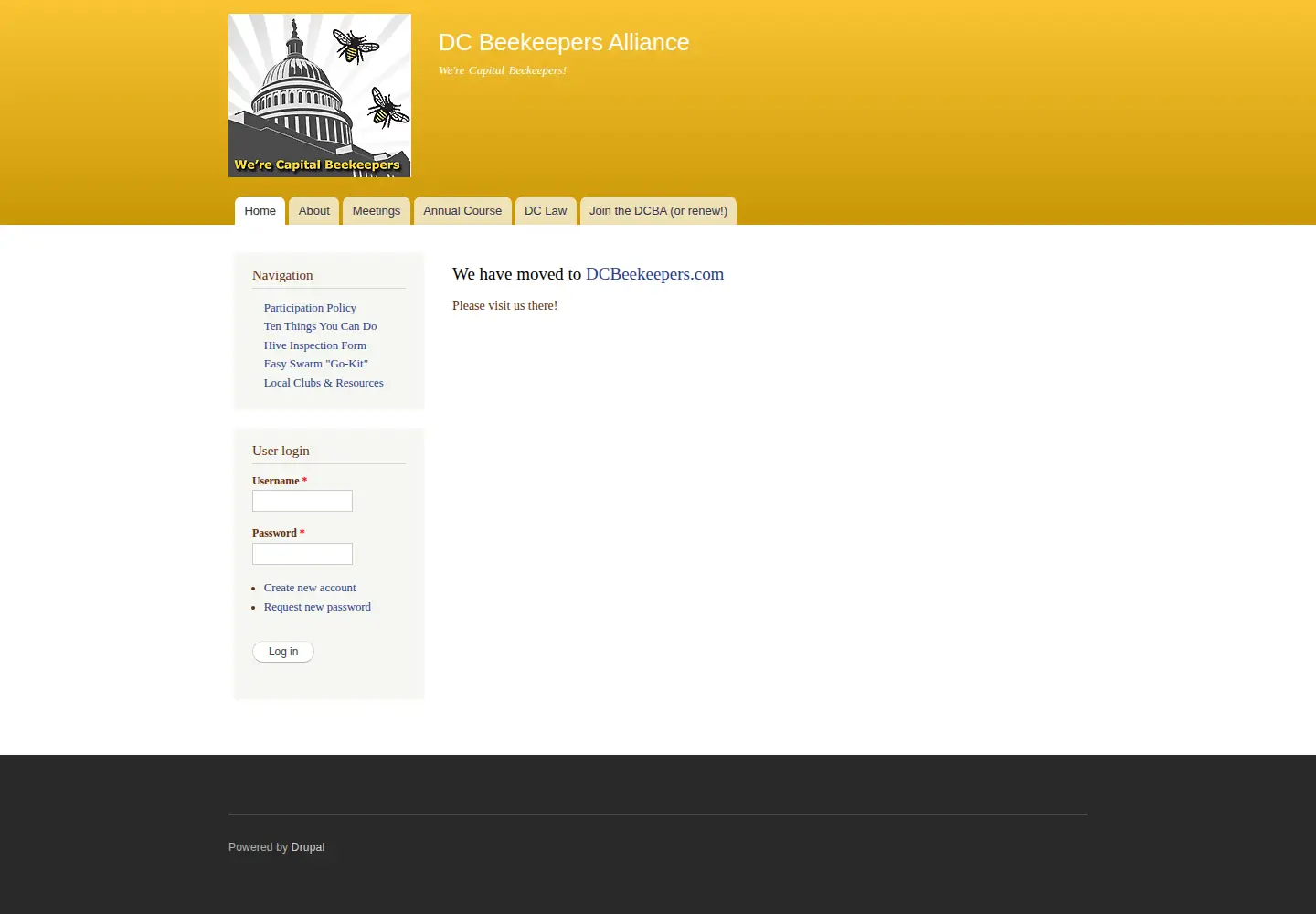Screen dimensions: 1316x914
Task: Open Easy Swarm "Go-Kit" link
Action: pyautogui.click(x=316, y=364)
